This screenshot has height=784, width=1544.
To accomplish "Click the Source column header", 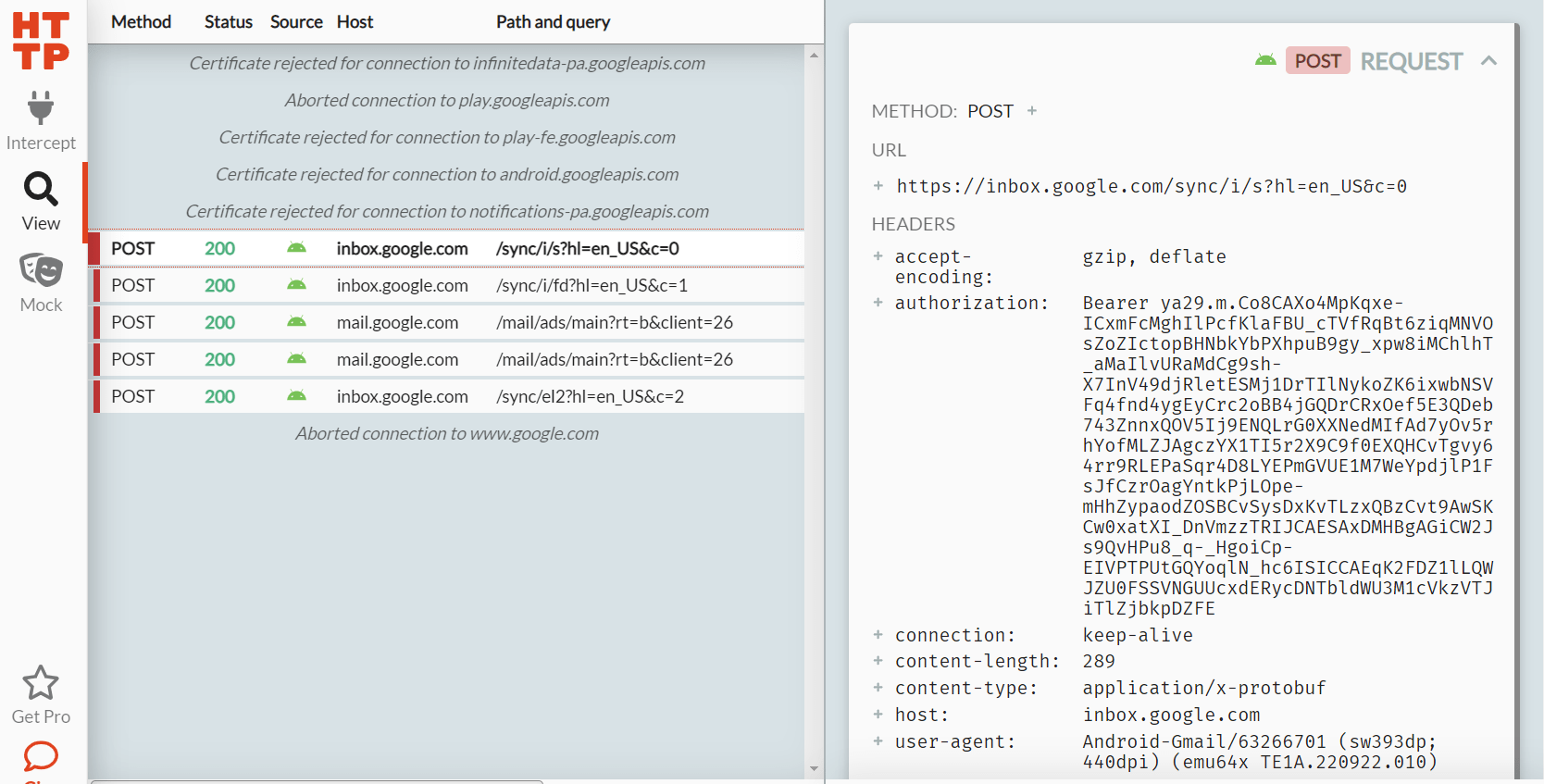I will point(296,22).
